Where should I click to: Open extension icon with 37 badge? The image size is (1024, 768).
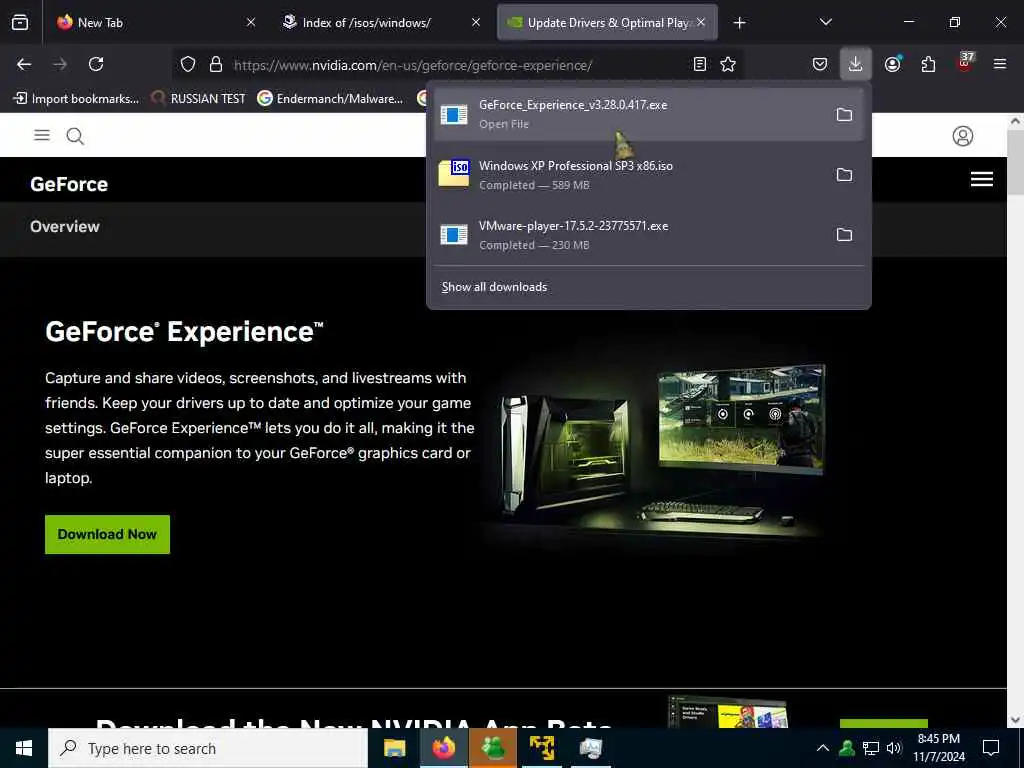point(965,63)
